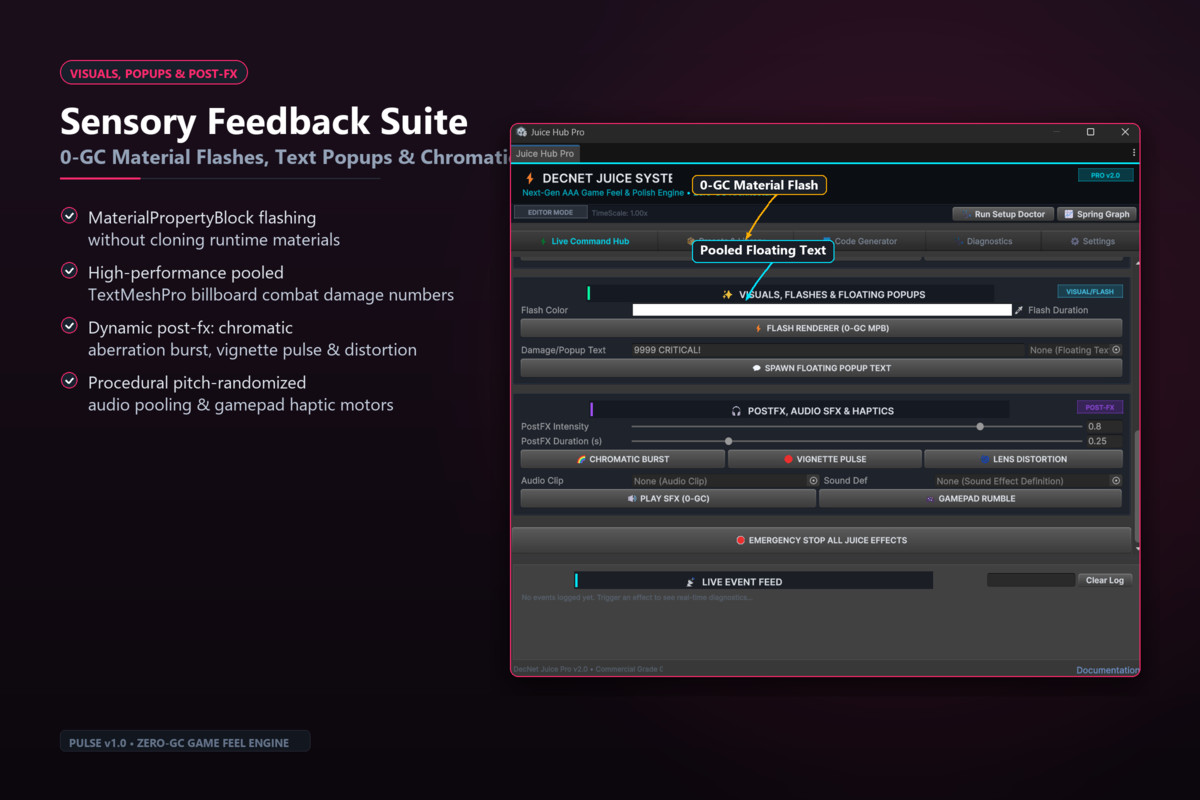1200x800 pixels.
Task: Trigger the VIGNETTE PULSE effect
Action: click(x=825, y=459)
